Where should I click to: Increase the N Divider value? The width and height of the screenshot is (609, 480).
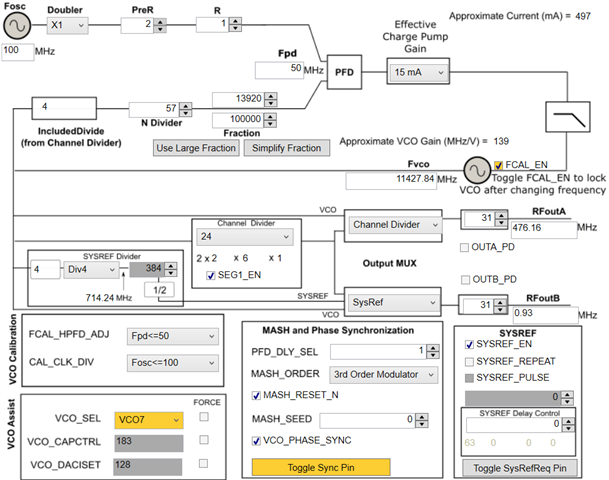point(186,106)
